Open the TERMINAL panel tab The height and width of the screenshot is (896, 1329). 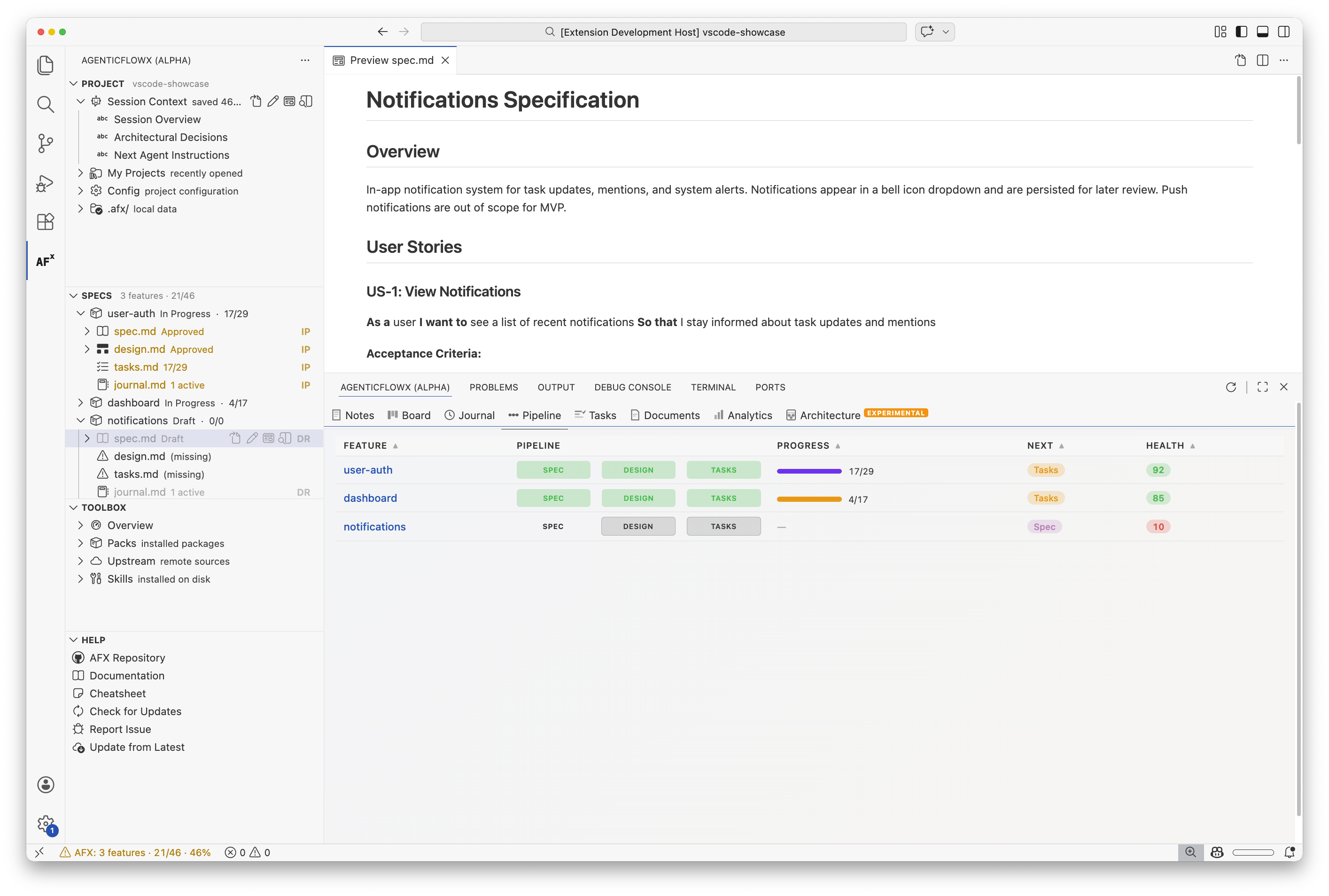713,388
